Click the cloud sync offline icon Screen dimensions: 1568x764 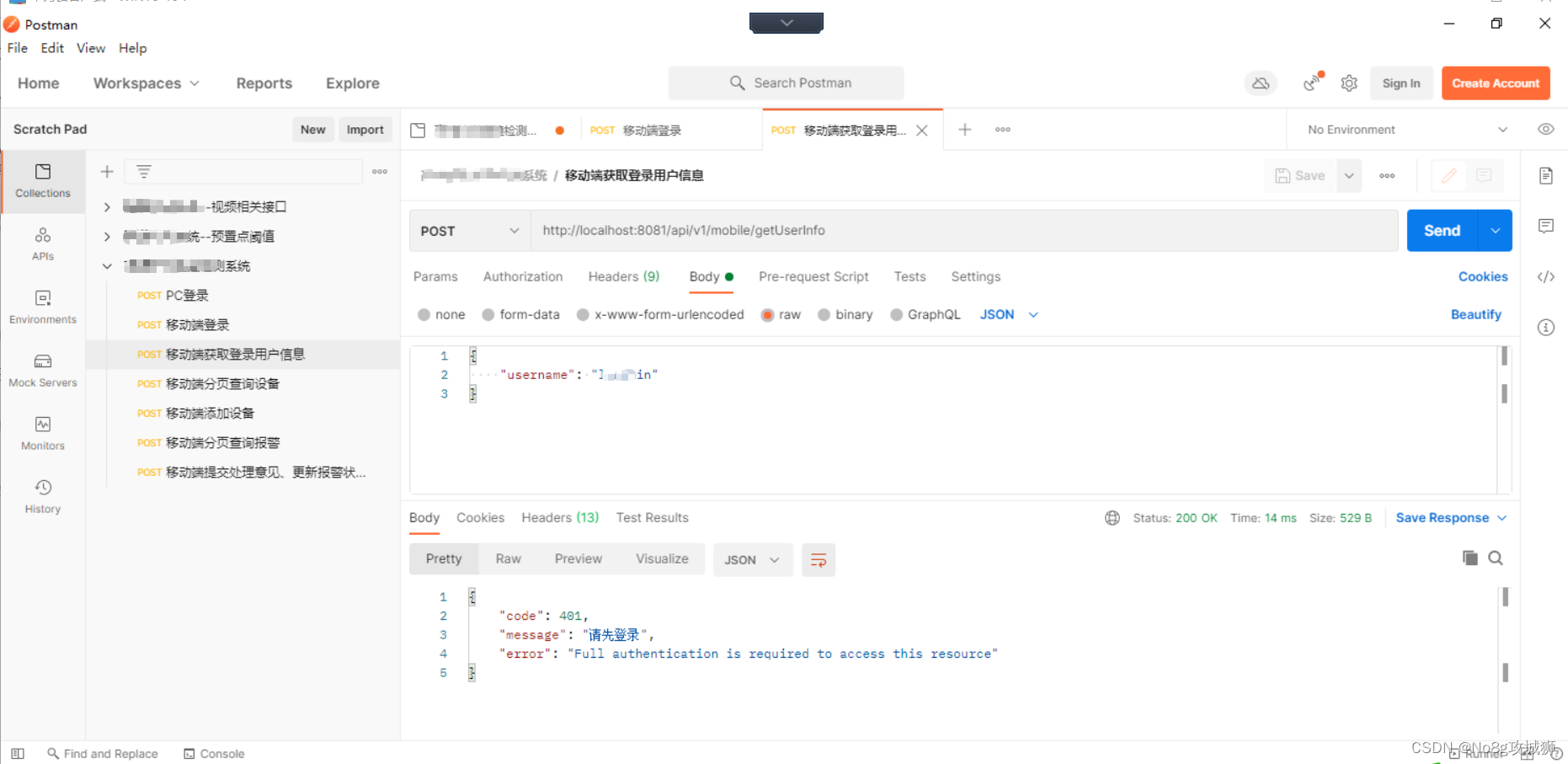point(1261,83)
